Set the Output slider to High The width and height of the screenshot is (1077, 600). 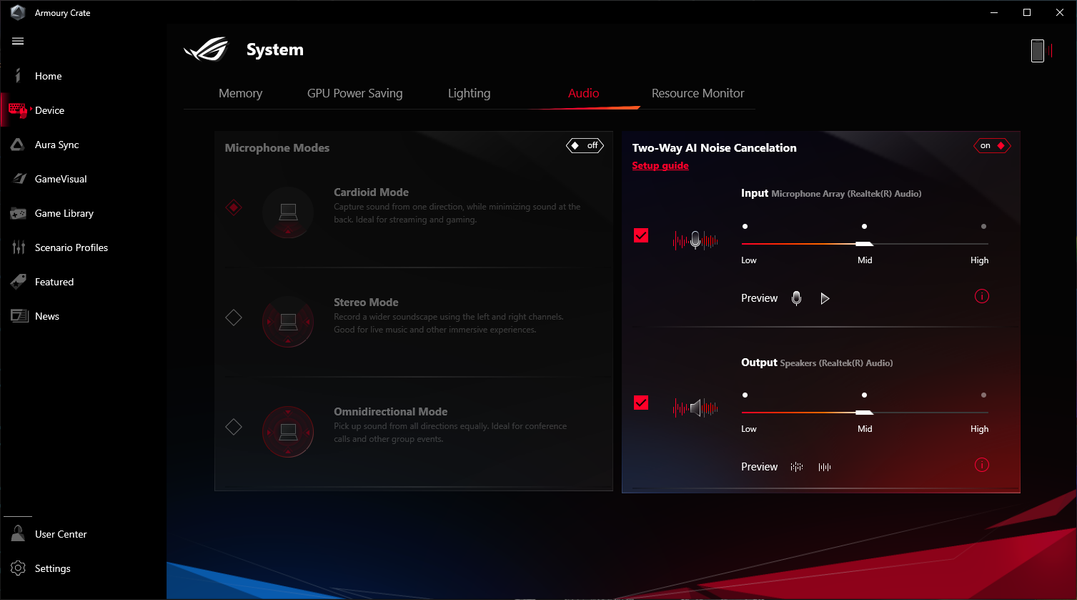pyautogui.click(x=984, y=395)
